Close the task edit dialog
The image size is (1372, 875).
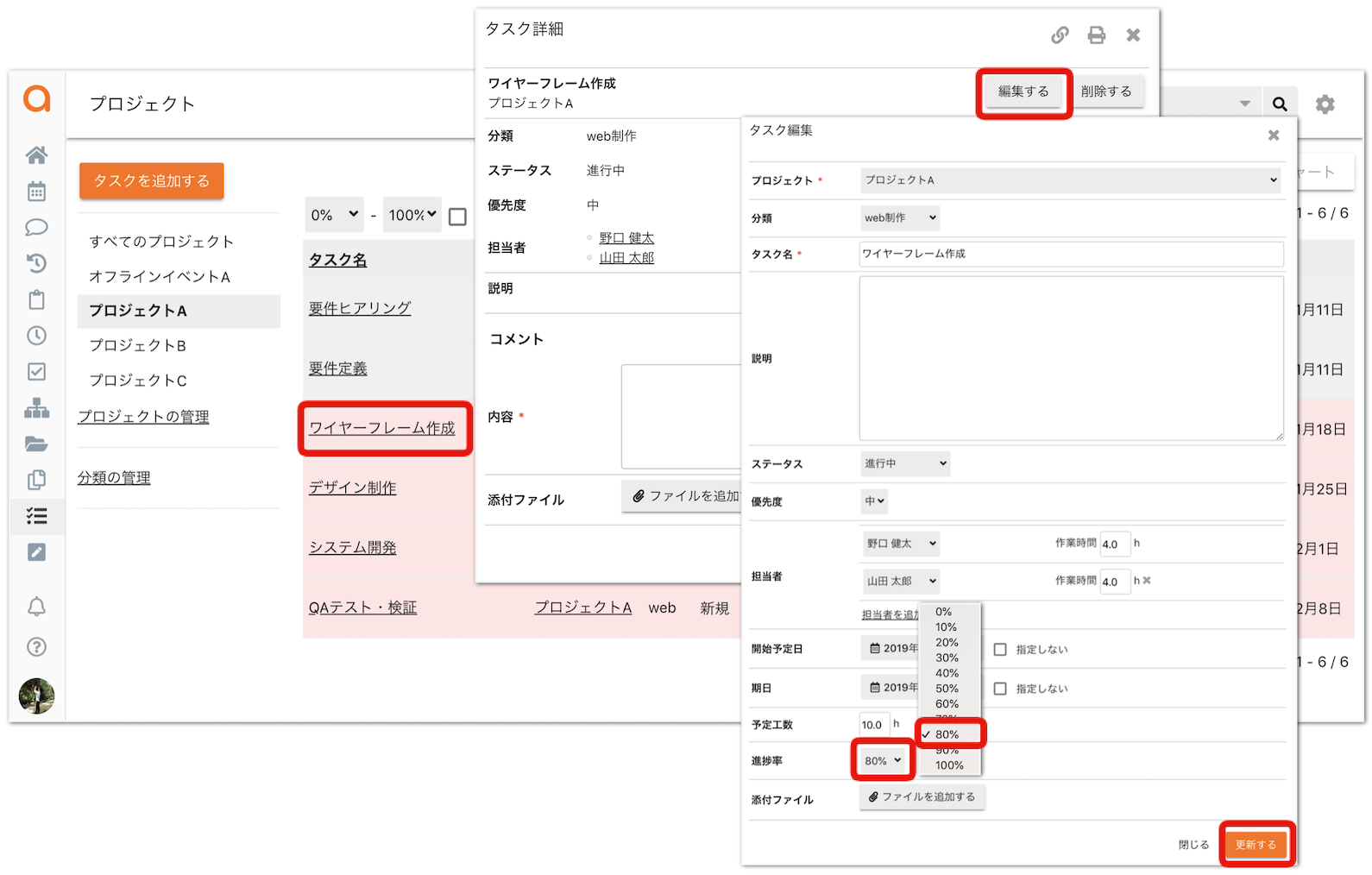(x=1274, y=135)
